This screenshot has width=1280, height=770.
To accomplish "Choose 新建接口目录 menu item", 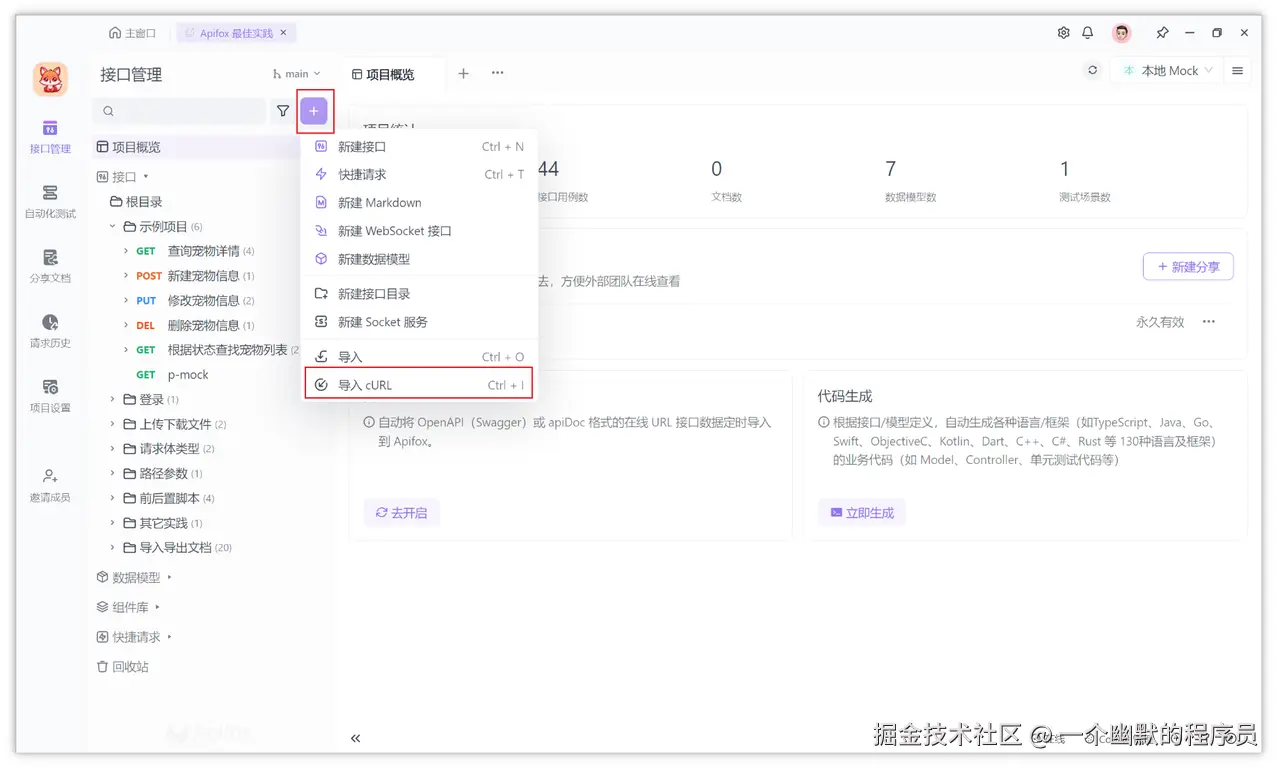I will 419,293.
